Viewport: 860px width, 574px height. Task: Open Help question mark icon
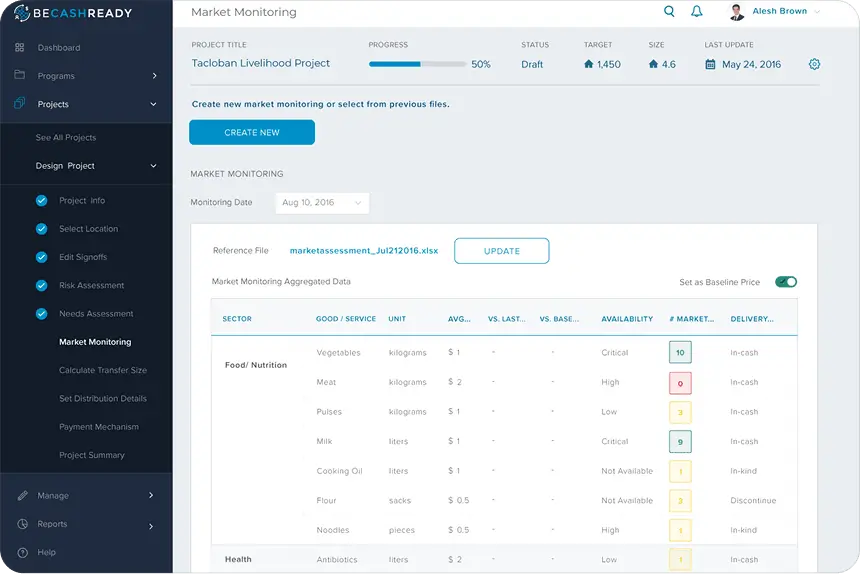[20, 552]
